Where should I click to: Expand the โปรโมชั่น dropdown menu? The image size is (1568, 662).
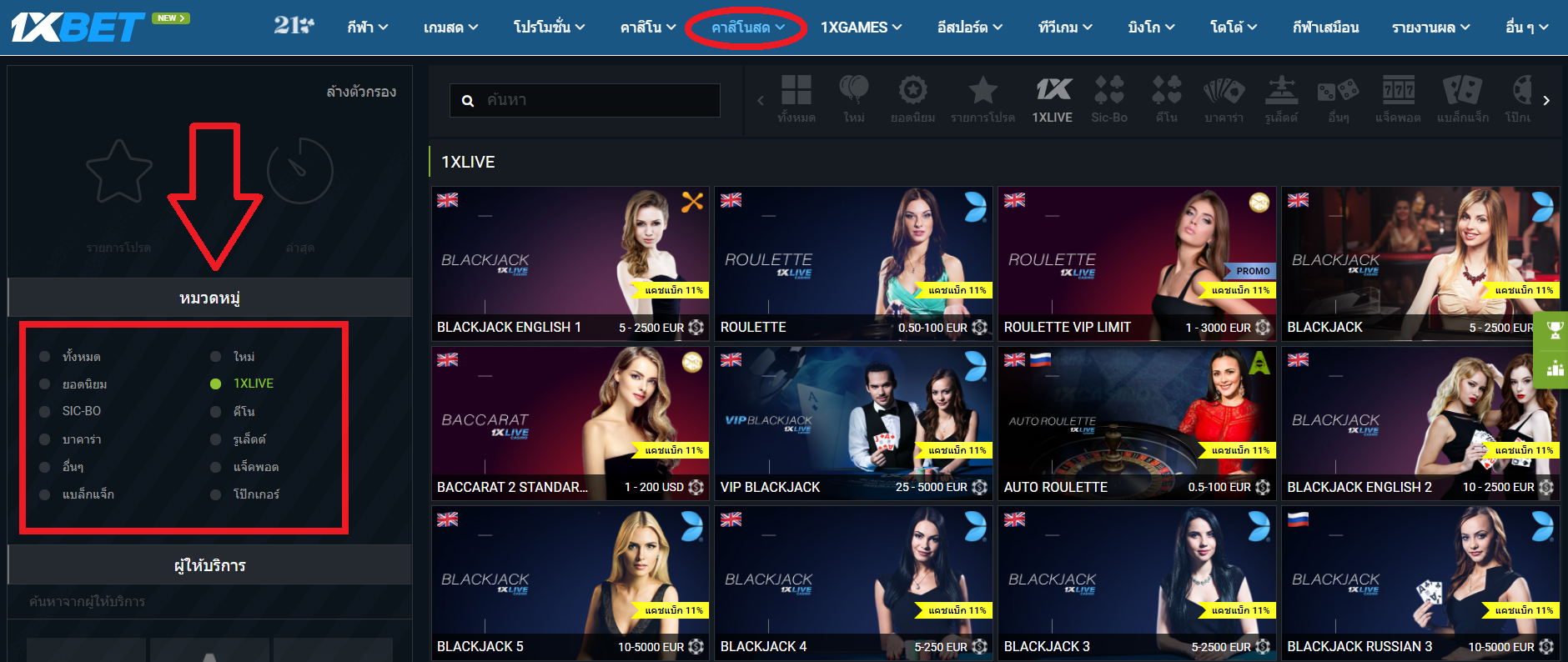(x=549, y=28)
